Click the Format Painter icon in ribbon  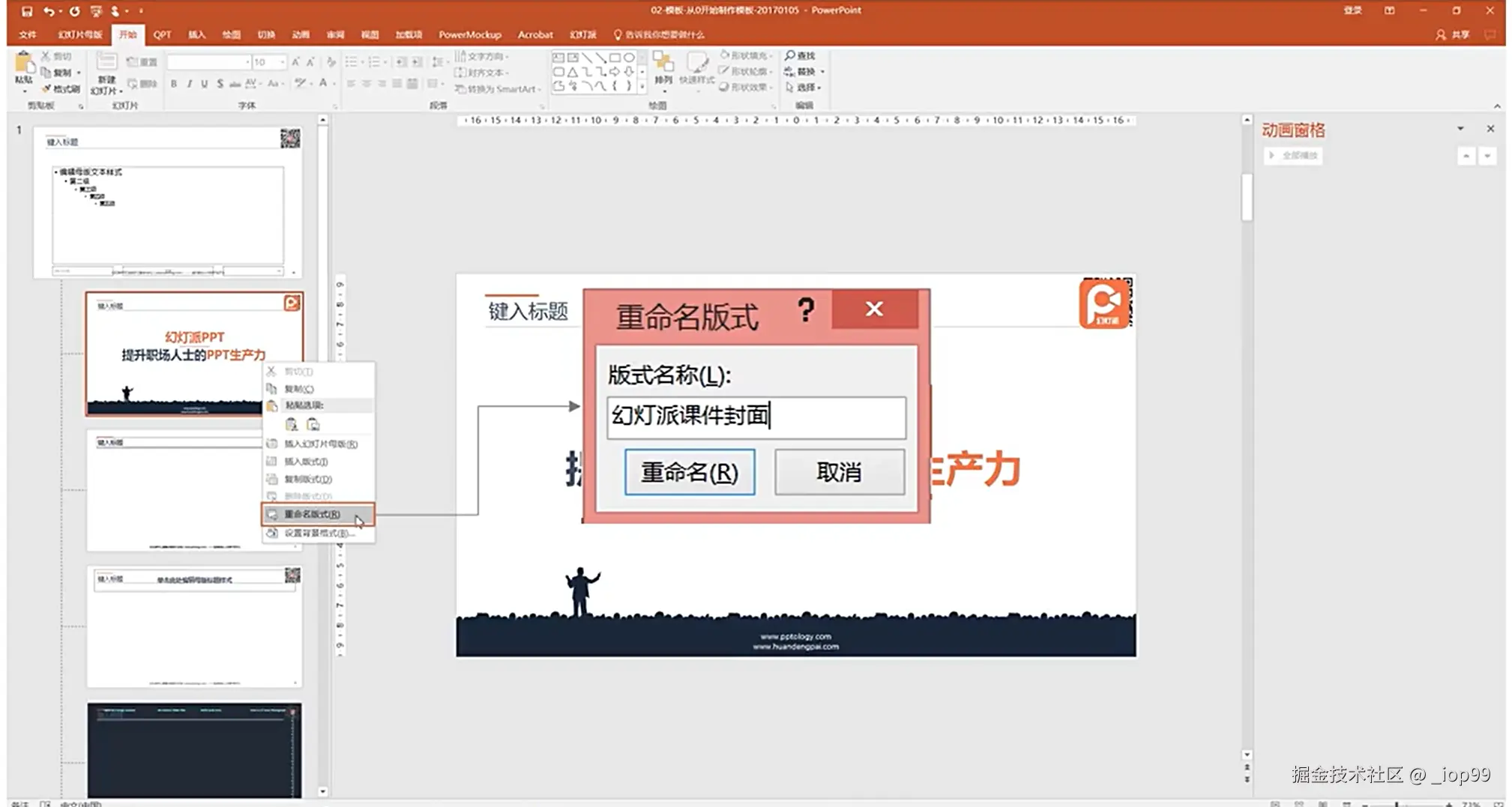pos(46,88)
